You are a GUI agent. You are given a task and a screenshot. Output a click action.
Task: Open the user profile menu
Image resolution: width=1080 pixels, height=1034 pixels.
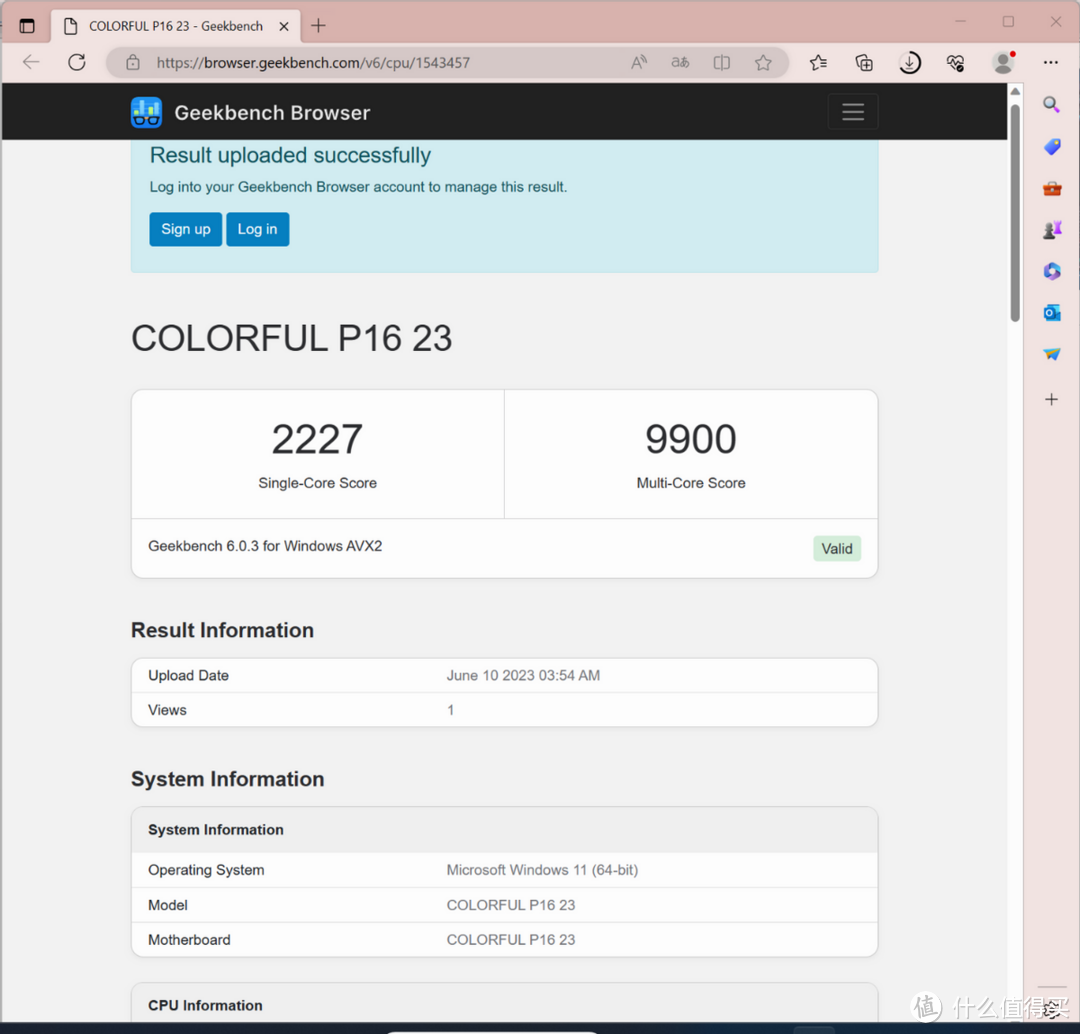(x=1004, y=63)
